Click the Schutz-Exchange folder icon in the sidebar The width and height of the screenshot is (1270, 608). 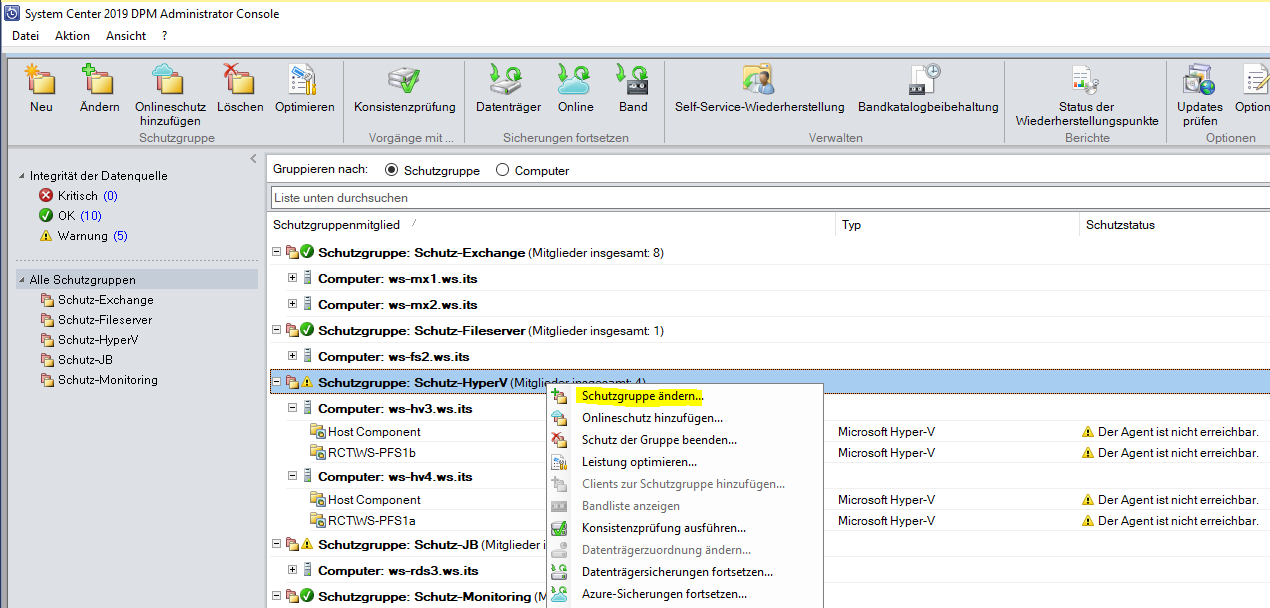point(47,300)
